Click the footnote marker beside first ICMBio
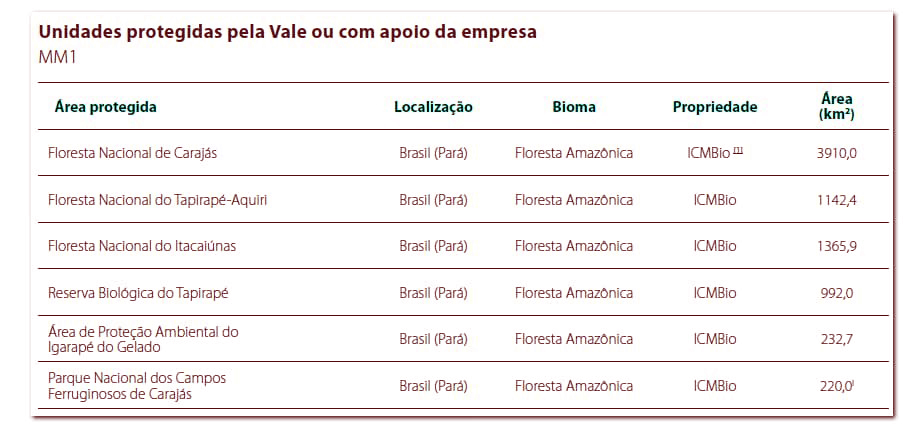This screenshot has height=439, width=915. click(738, 151)
